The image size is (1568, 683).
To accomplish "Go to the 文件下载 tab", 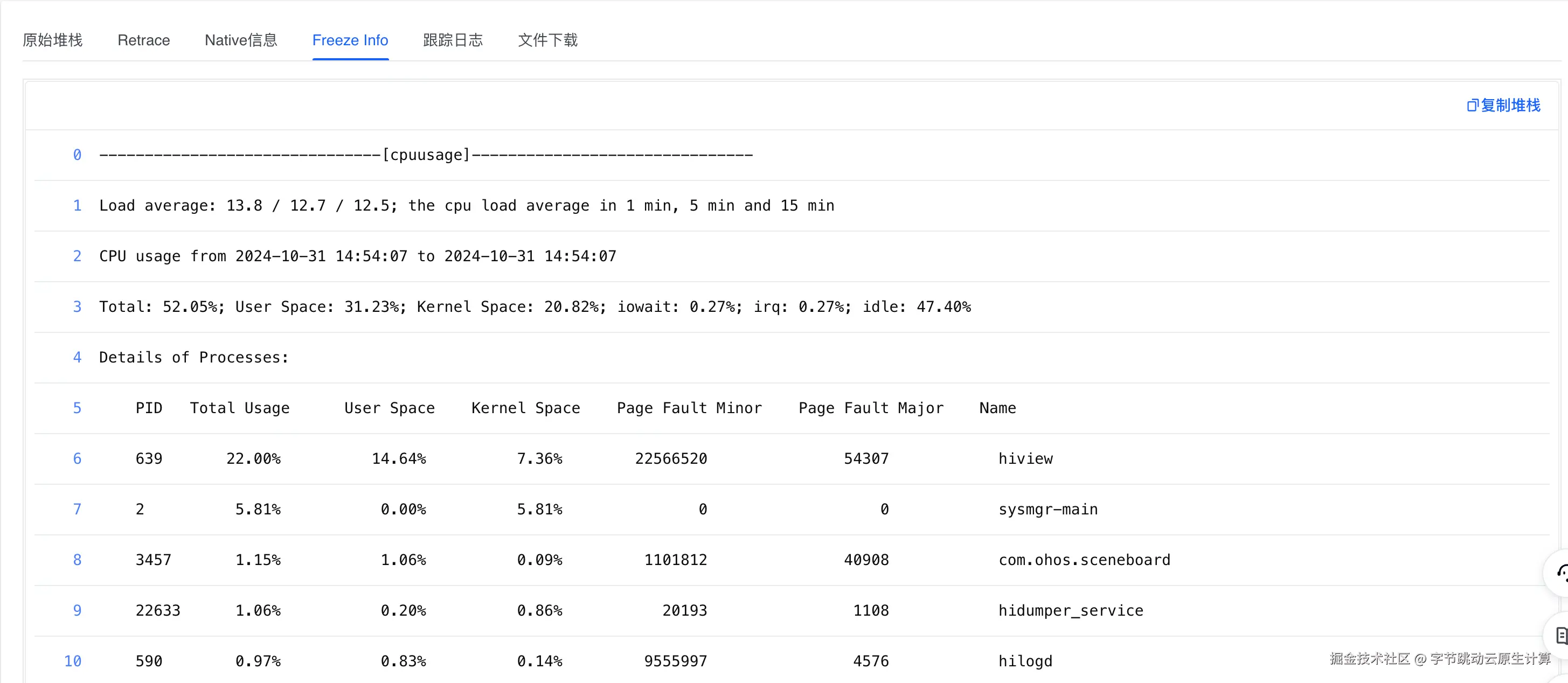I will pos(547,40).
